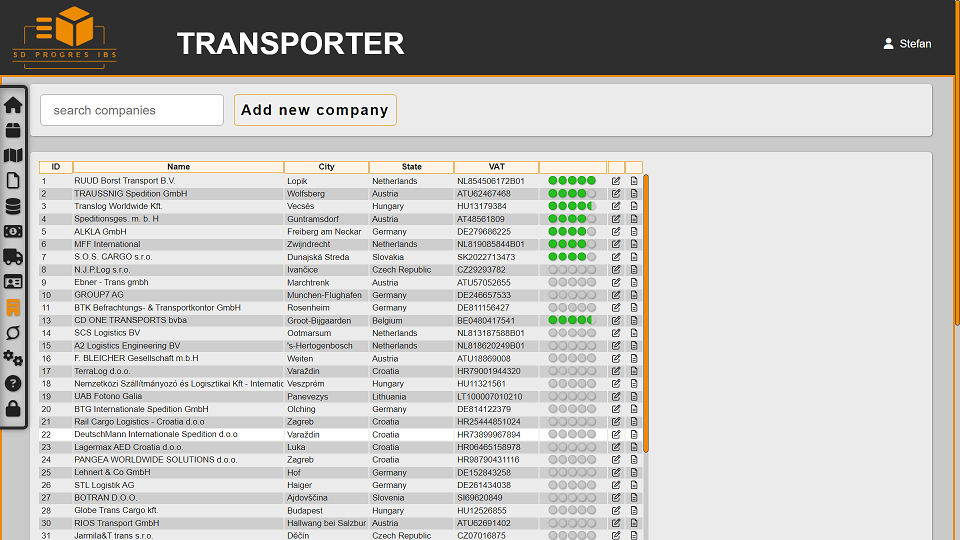Open document icon for TRAUSSNIG Spedition GmbH
The height and width of the screenshot is (540, 960).
634,194
